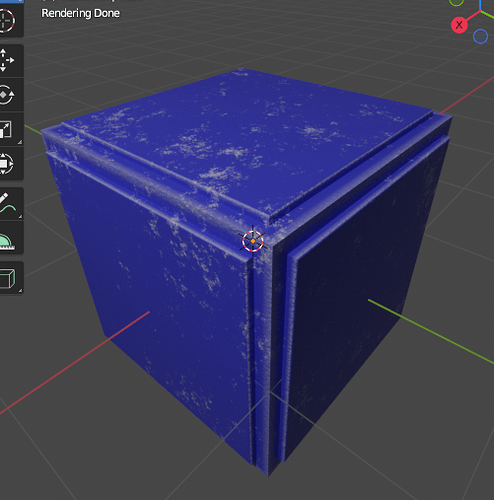Select the Cursor tool in toolbar
Screen dimensions: 494x500
pyautogui.click(x=7, y=20)
